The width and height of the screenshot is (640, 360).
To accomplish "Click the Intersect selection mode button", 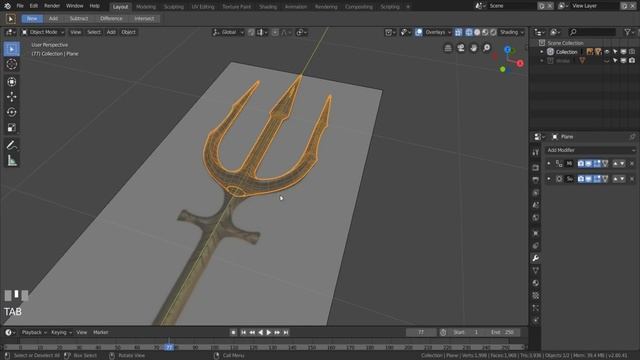I will tap(144, 19).
